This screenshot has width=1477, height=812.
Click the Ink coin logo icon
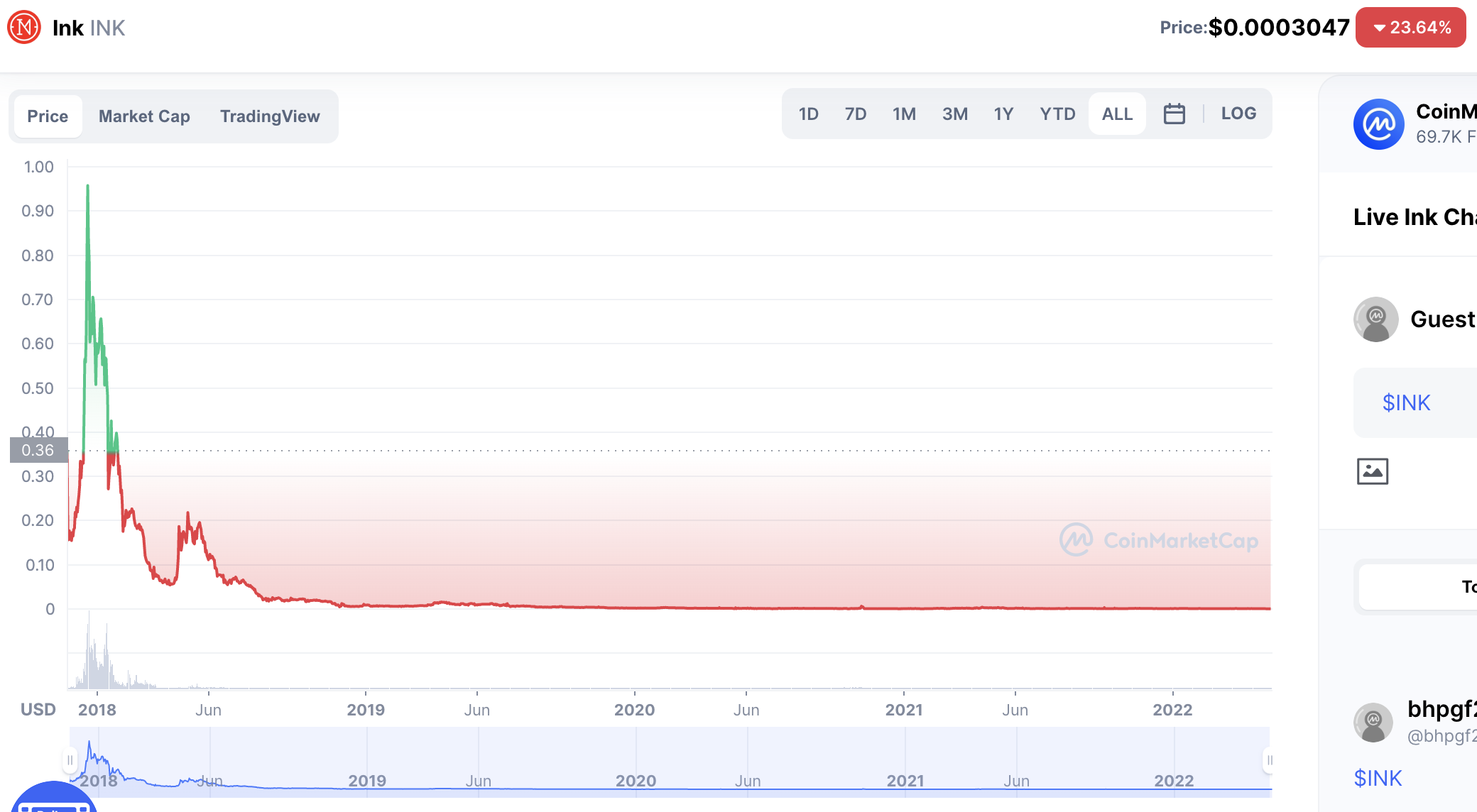pos(24,28)
